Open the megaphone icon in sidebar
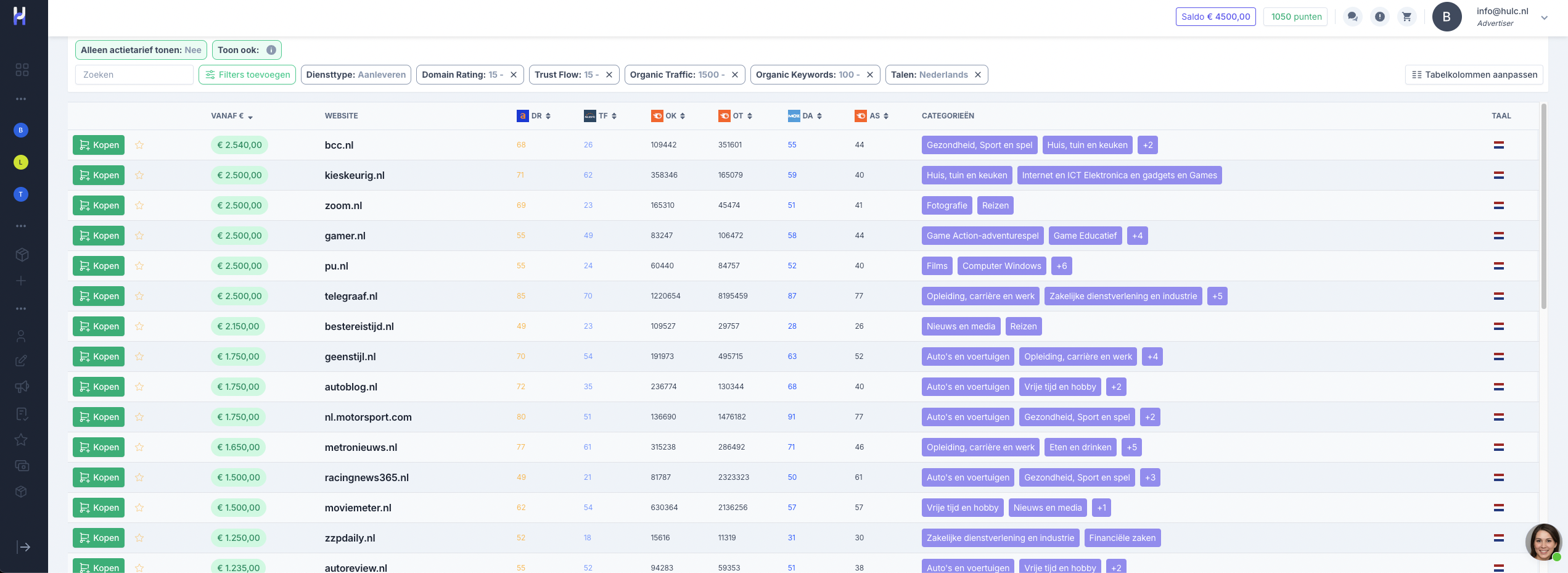Image resolution: width=1568 pixels, height=573 pixels. 22,387
